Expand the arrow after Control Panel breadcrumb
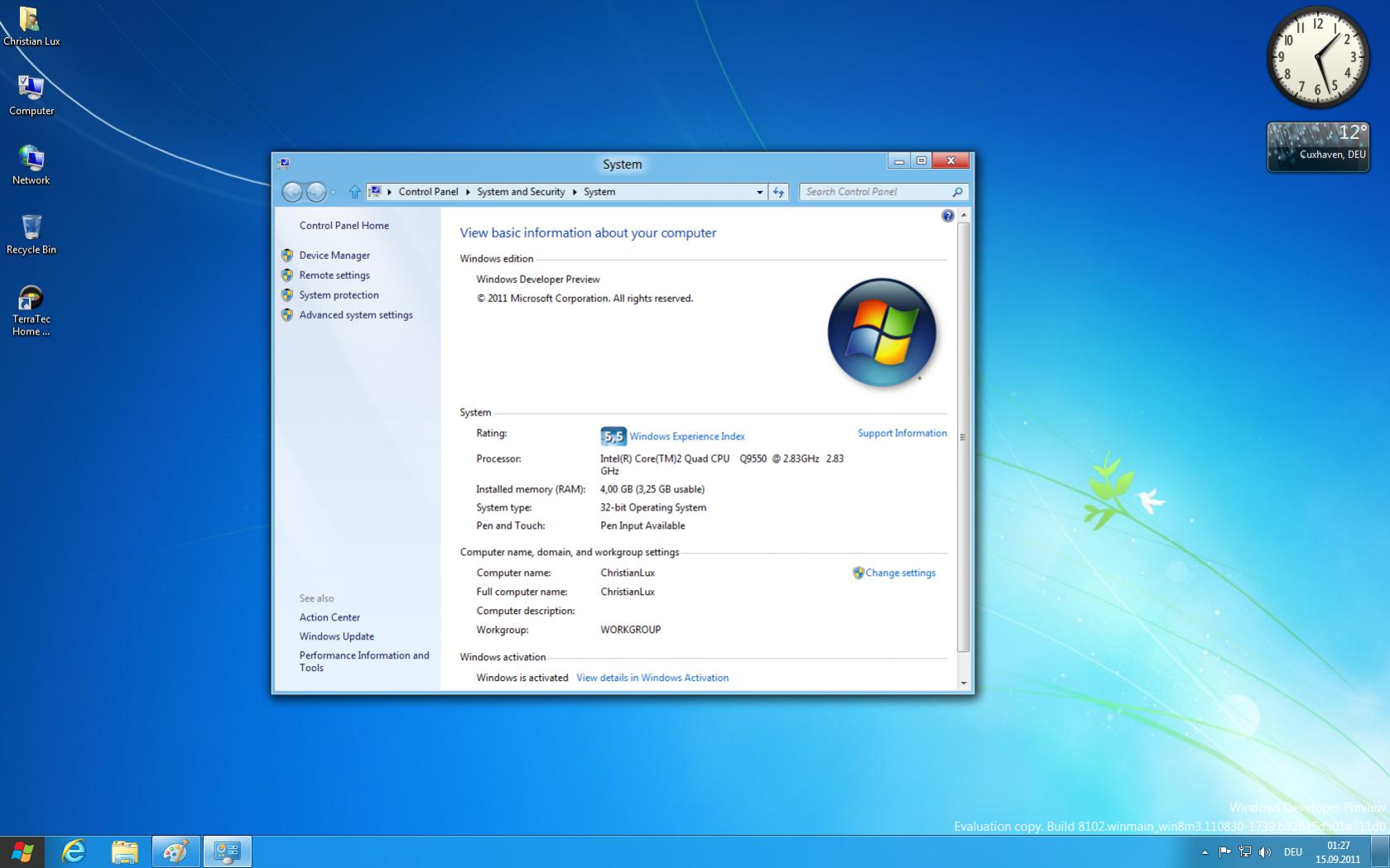This screenshot has width=1390, height=868. 468,192
